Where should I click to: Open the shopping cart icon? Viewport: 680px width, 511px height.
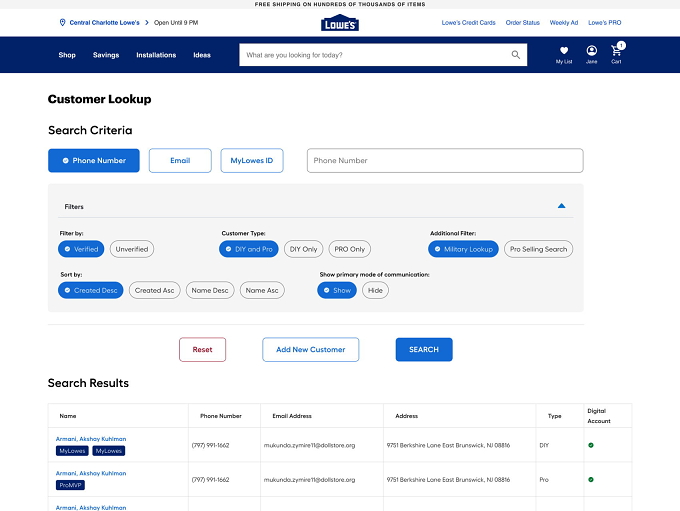[x=616, y=51]
